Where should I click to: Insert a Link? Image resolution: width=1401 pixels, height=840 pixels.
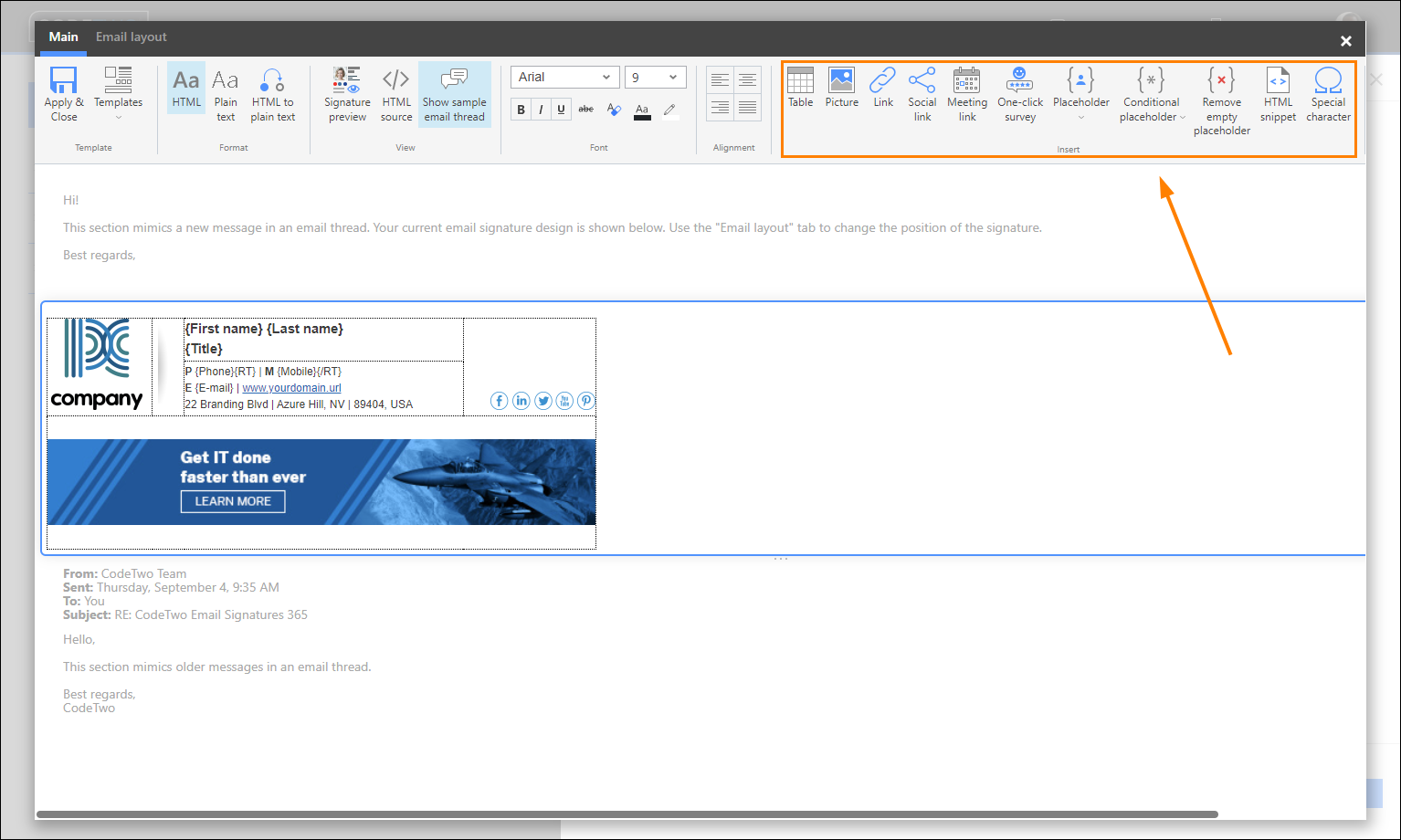[x=883, y=88]
